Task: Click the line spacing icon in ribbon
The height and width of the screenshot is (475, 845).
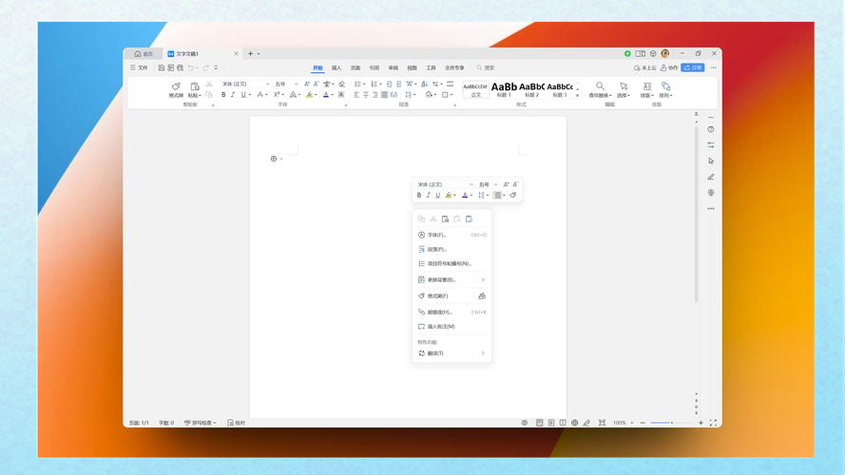Action: click(408, 95)
